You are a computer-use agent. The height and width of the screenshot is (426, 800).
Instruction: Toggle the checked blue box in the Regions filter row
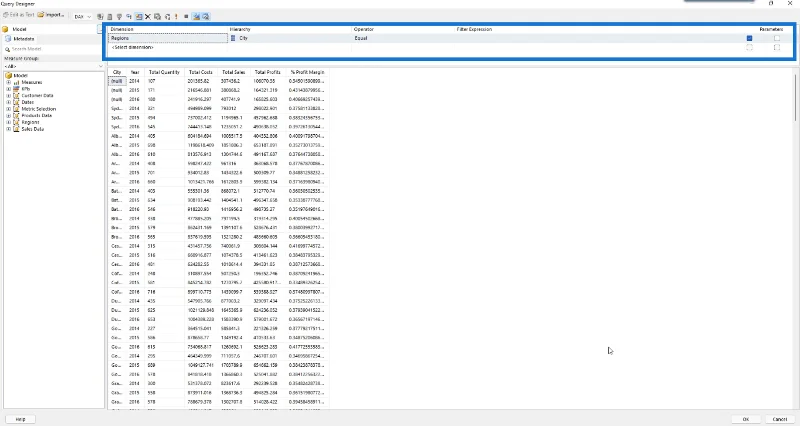749,38
